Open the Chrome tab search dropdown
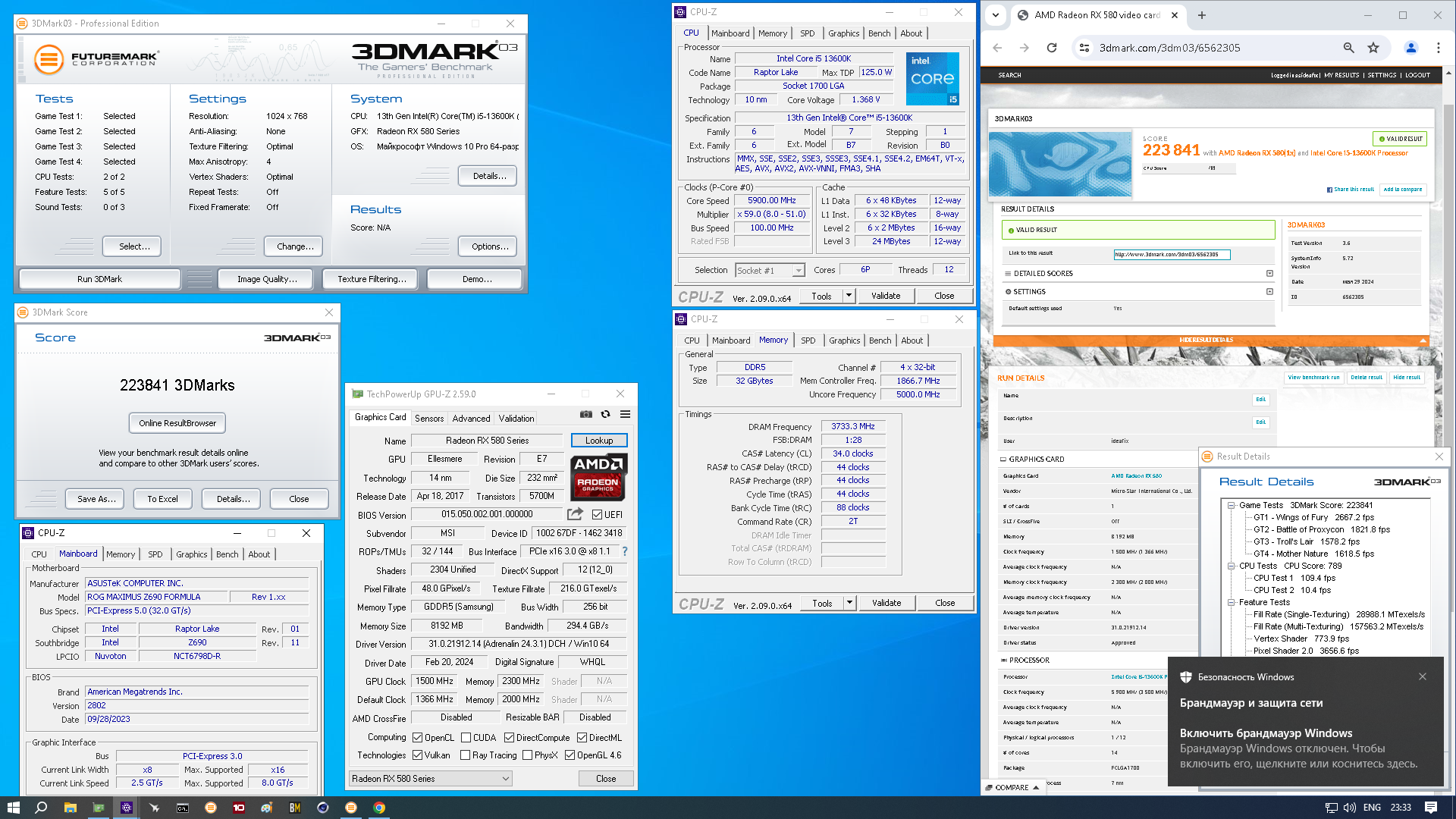Image resolution: width=1456 pixels, height=819 pixels. 996,15
